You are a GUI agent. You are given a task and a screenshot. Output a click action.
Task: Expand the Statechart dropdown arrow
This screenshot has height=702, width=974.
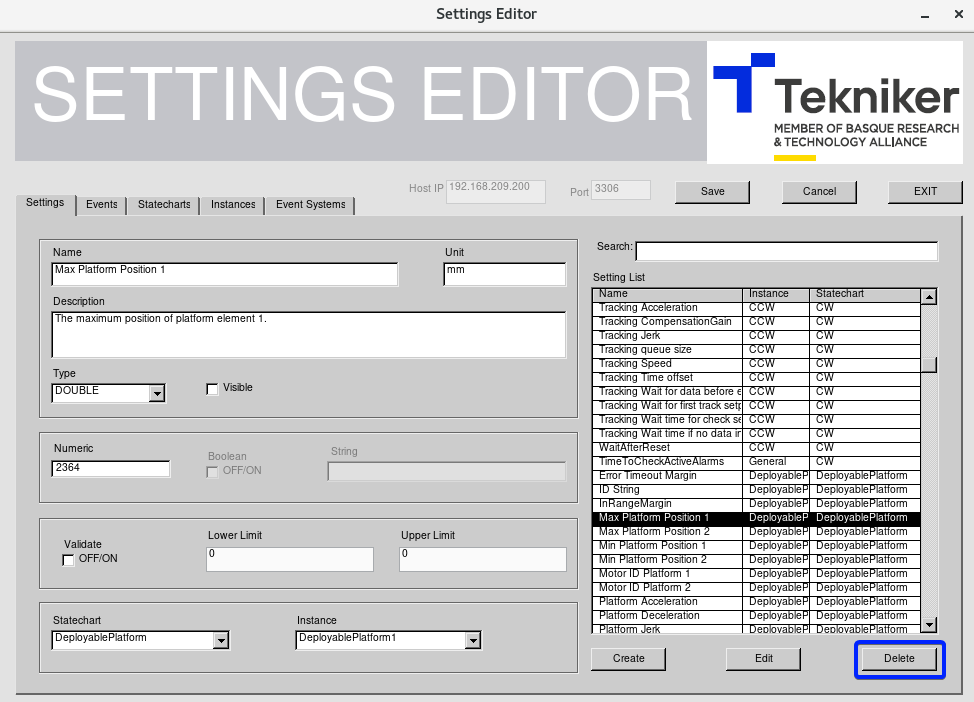(221, 640)
